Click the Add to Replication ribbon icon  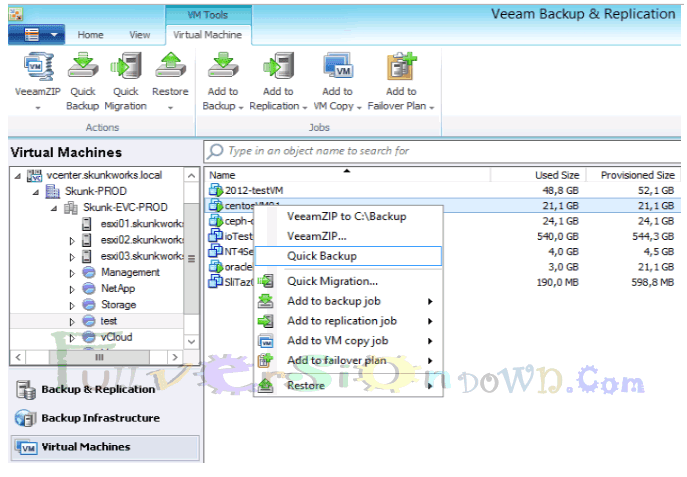tap(278, 66)
